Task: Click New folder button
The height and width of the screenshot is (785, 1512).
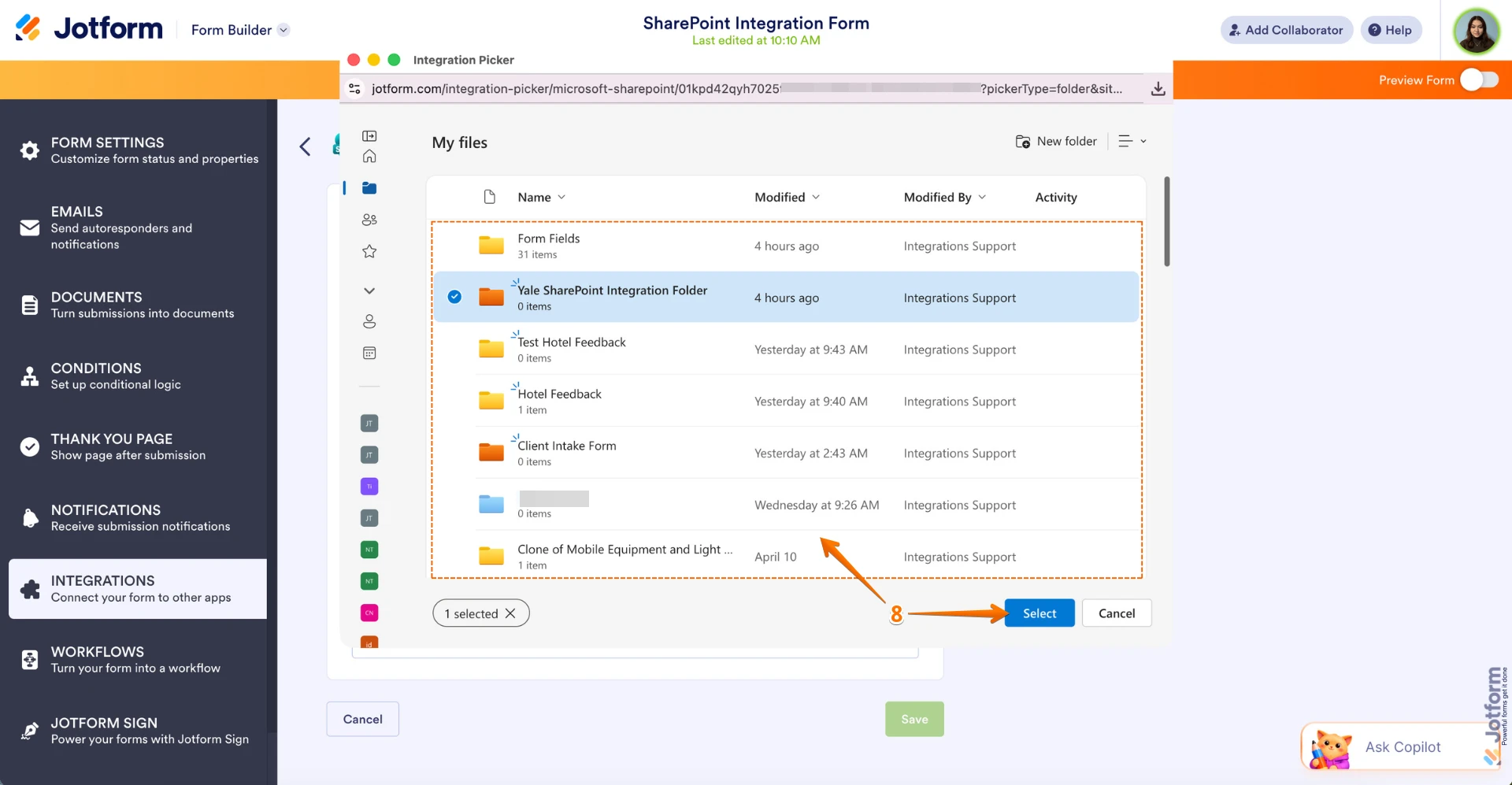Action: (x=1056, y=141)
